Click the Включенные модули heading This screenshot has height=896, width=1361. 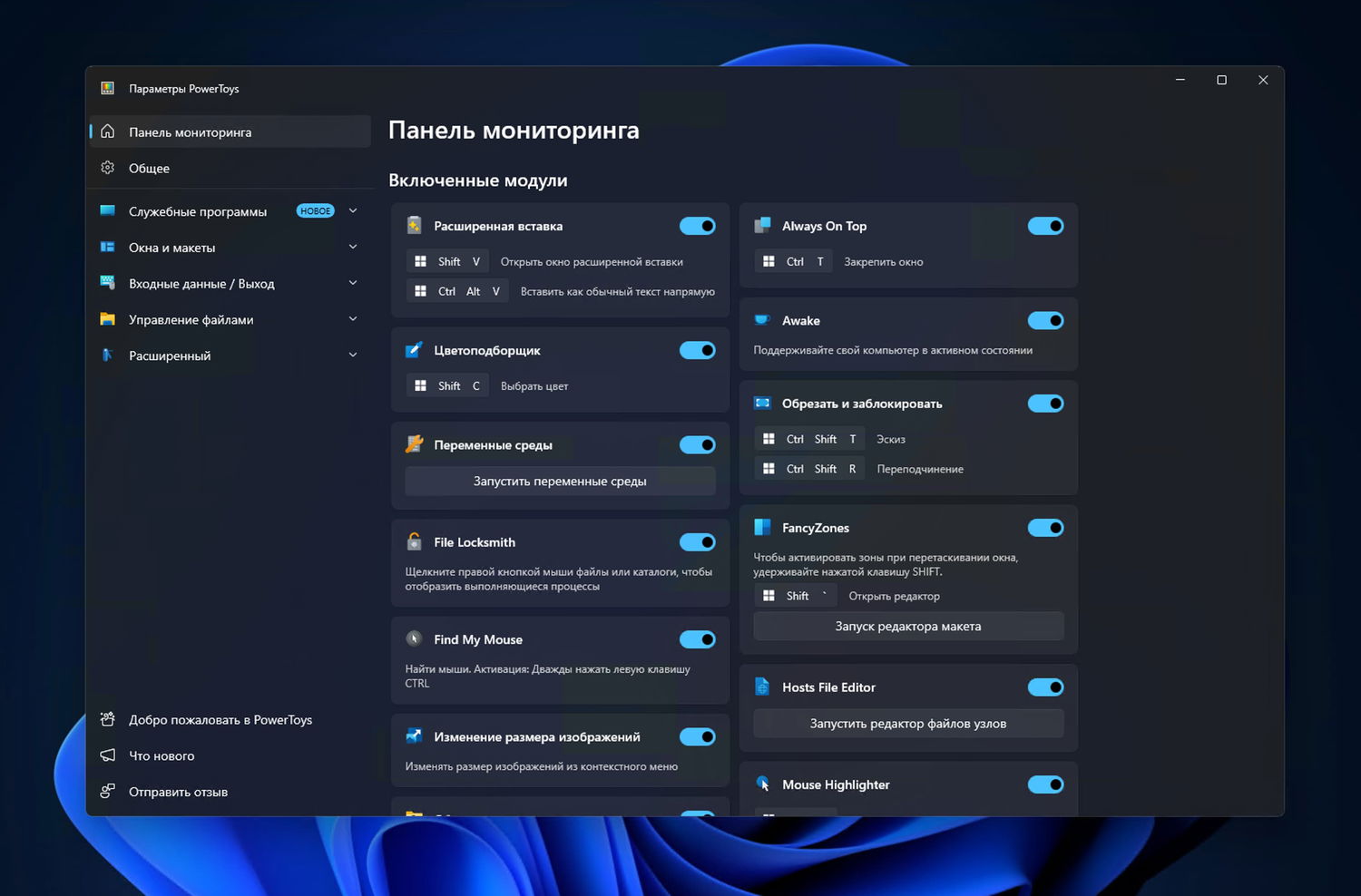[x=478, y=180]
